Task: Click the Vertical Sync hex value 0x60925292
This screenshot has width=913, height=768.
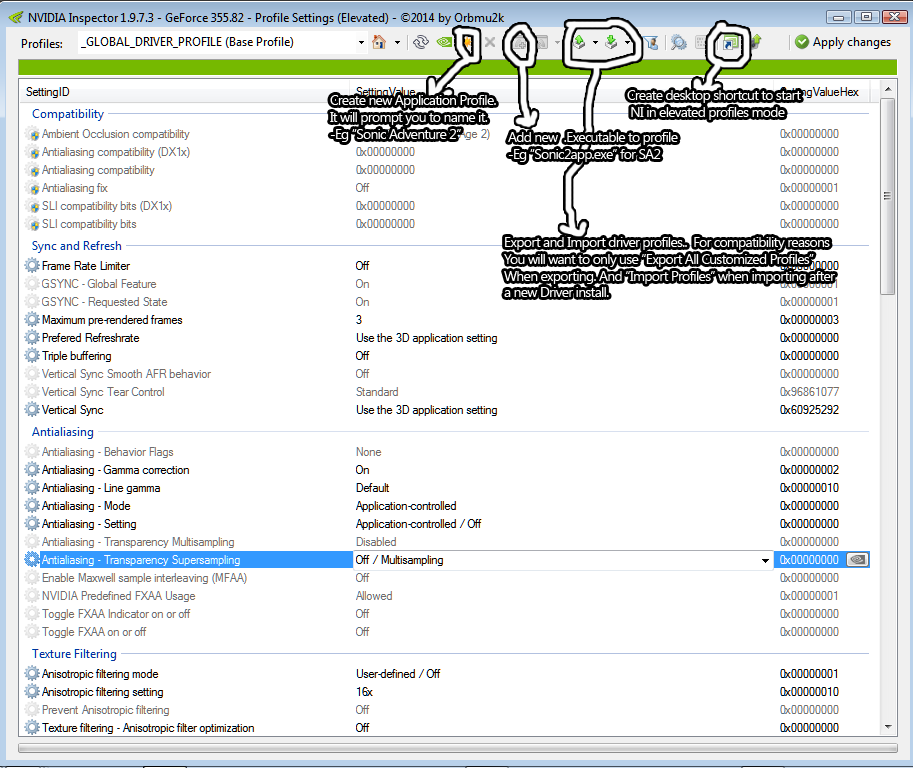Action: 809,410
